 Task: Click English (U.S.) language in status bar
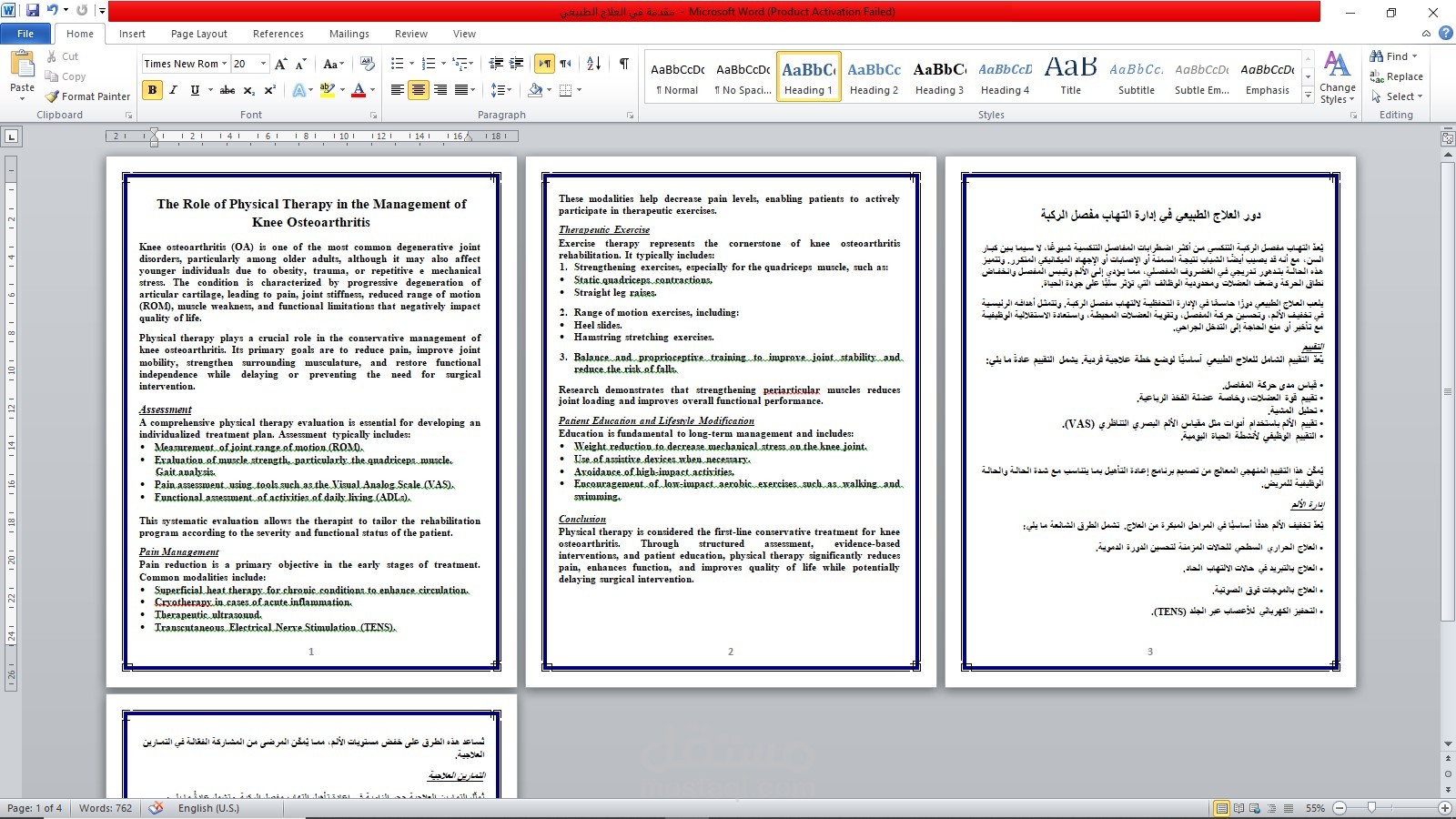coord(208,808)
